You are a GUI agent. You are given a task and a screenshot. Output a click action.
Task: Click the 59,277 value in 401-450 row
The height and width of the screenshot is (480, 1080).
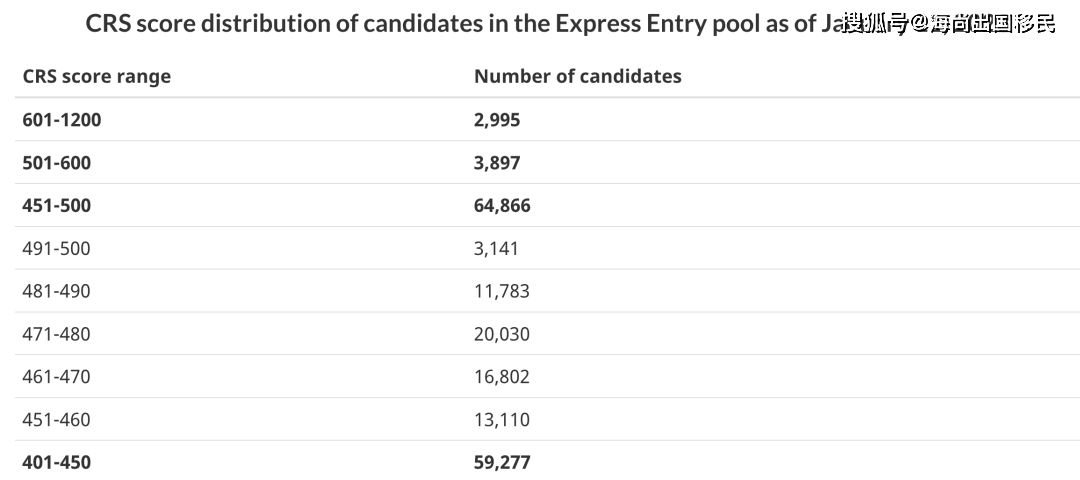pos(502,462)
